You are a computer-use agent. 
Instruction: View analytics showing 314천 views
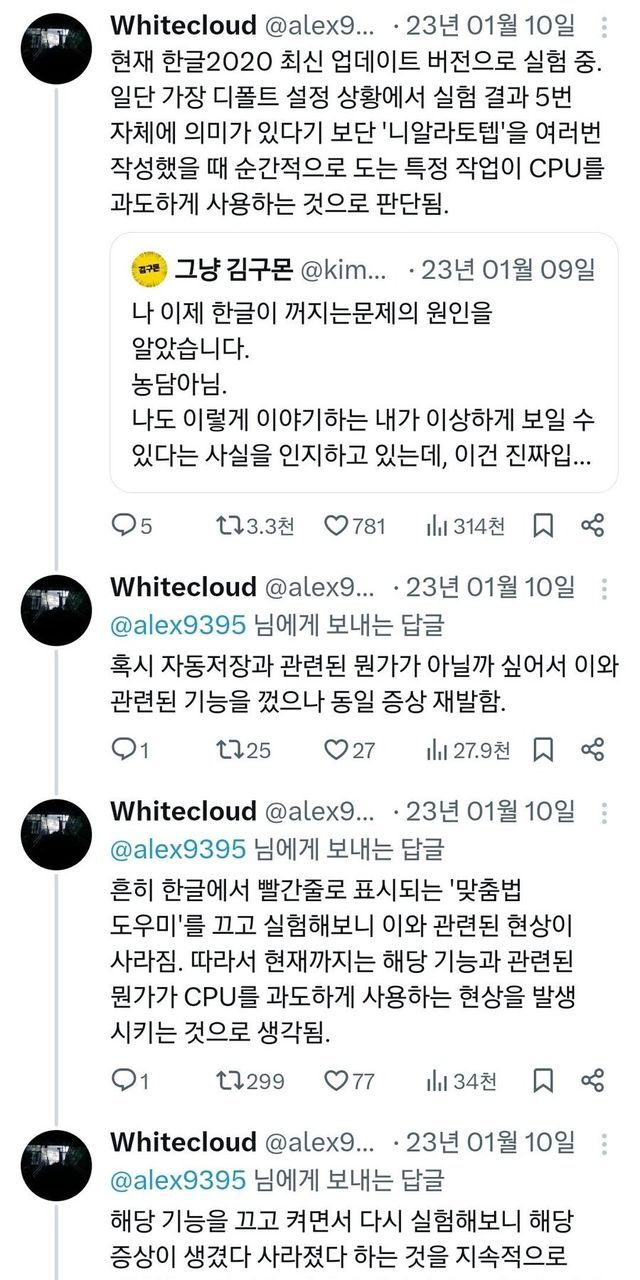pyautogui.click(x=437, y=525)
